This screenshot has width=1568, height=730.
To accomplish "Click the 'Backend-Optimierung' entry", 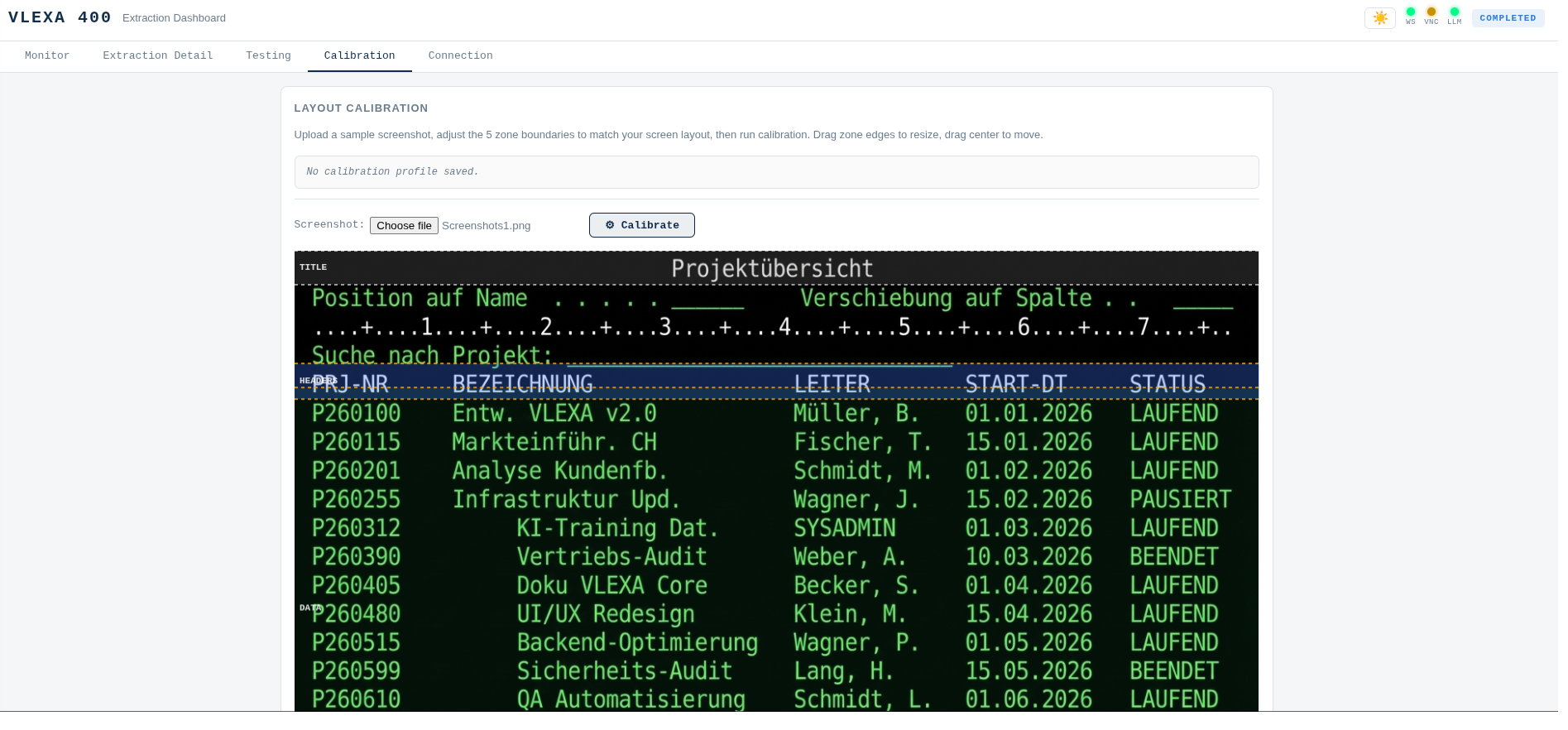I will point(637,642).
